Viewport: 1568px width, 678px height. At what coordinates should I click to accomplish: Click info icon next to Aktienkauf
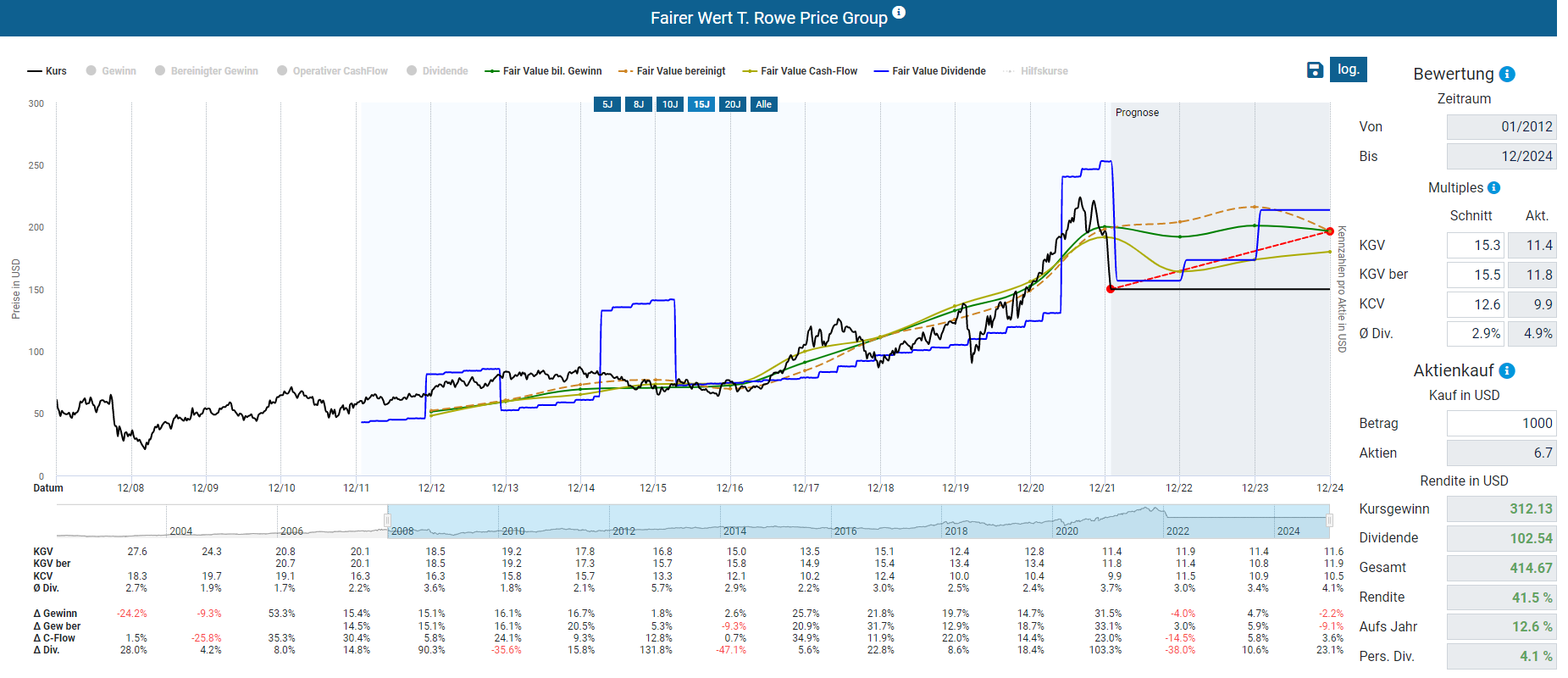(x=1507, y=371)
